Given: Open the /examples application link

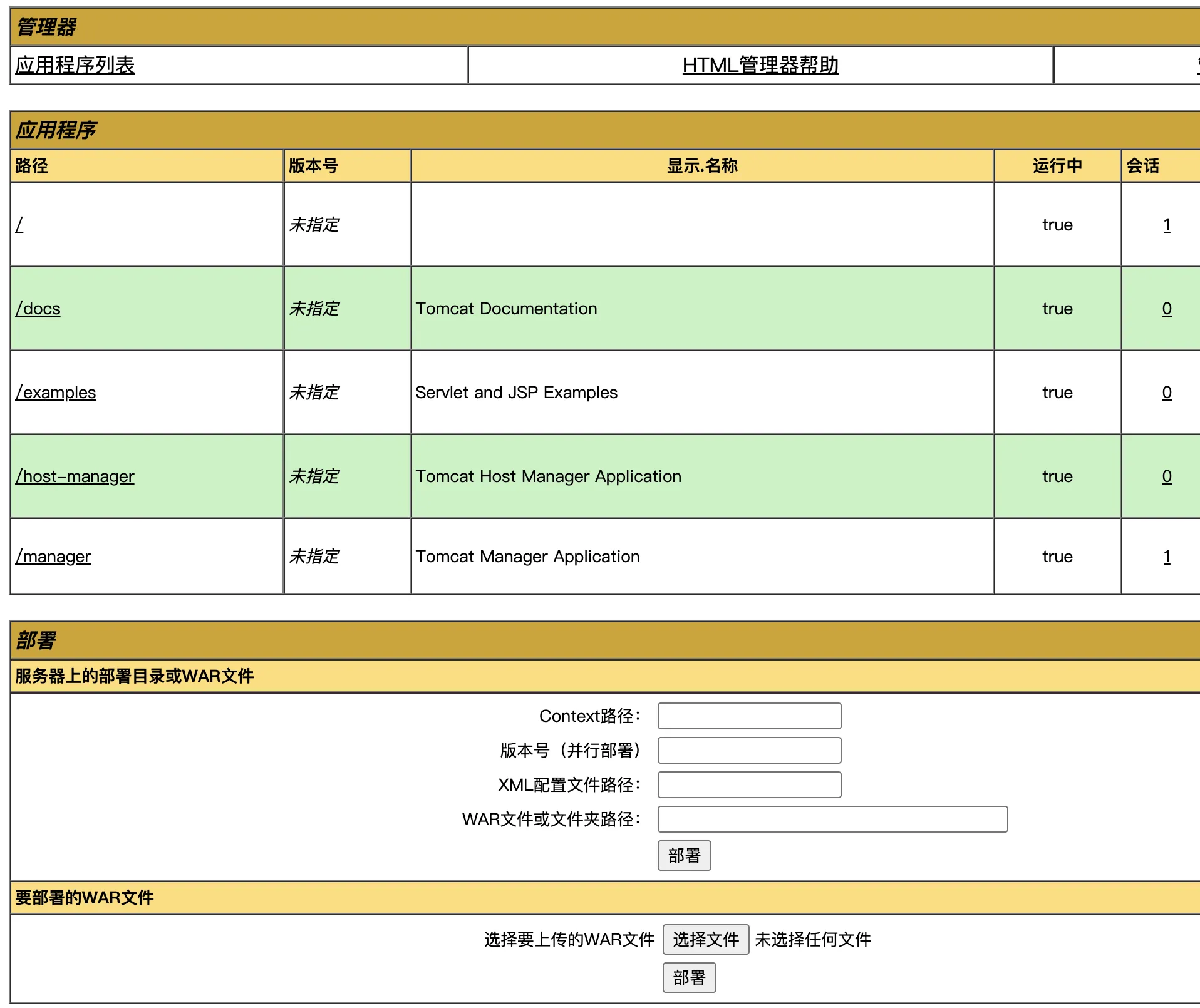Looking at the screenshot, I should [x=56, y=393].
